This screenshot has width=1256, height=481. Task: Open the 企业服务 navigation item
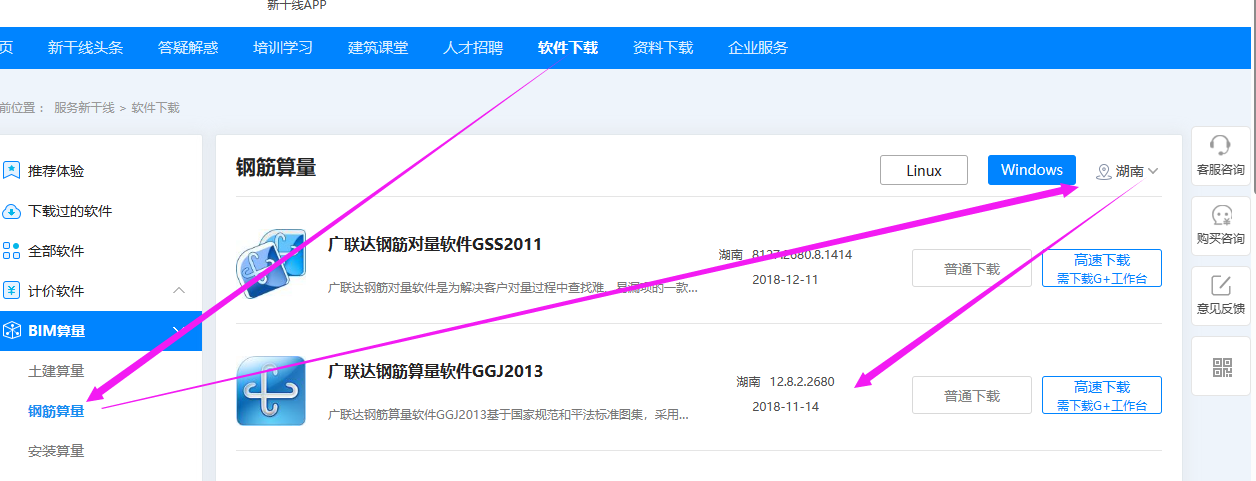758,47
